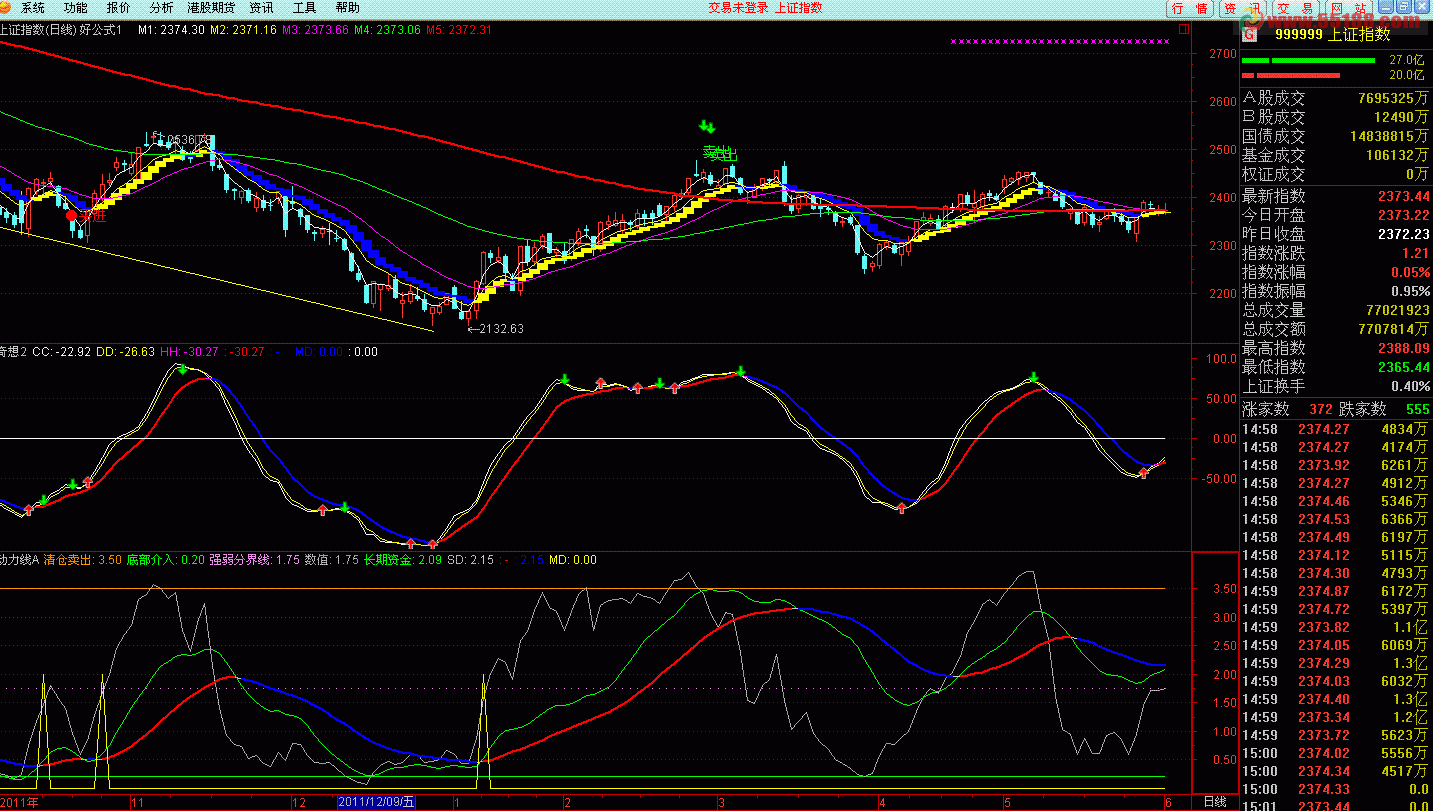1433x811 pixels.
Task: Switch to the 行情 tab
Action: point(1190,8)
